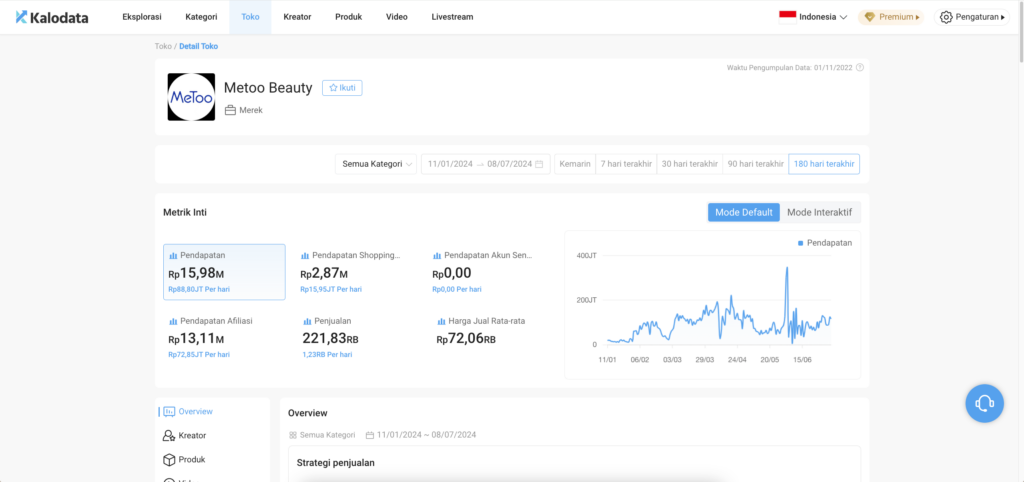Click bar chart icon beside Harga Jual Rata-rata
The height and width of the screenshot is (482, 1024).
point(441,321)
